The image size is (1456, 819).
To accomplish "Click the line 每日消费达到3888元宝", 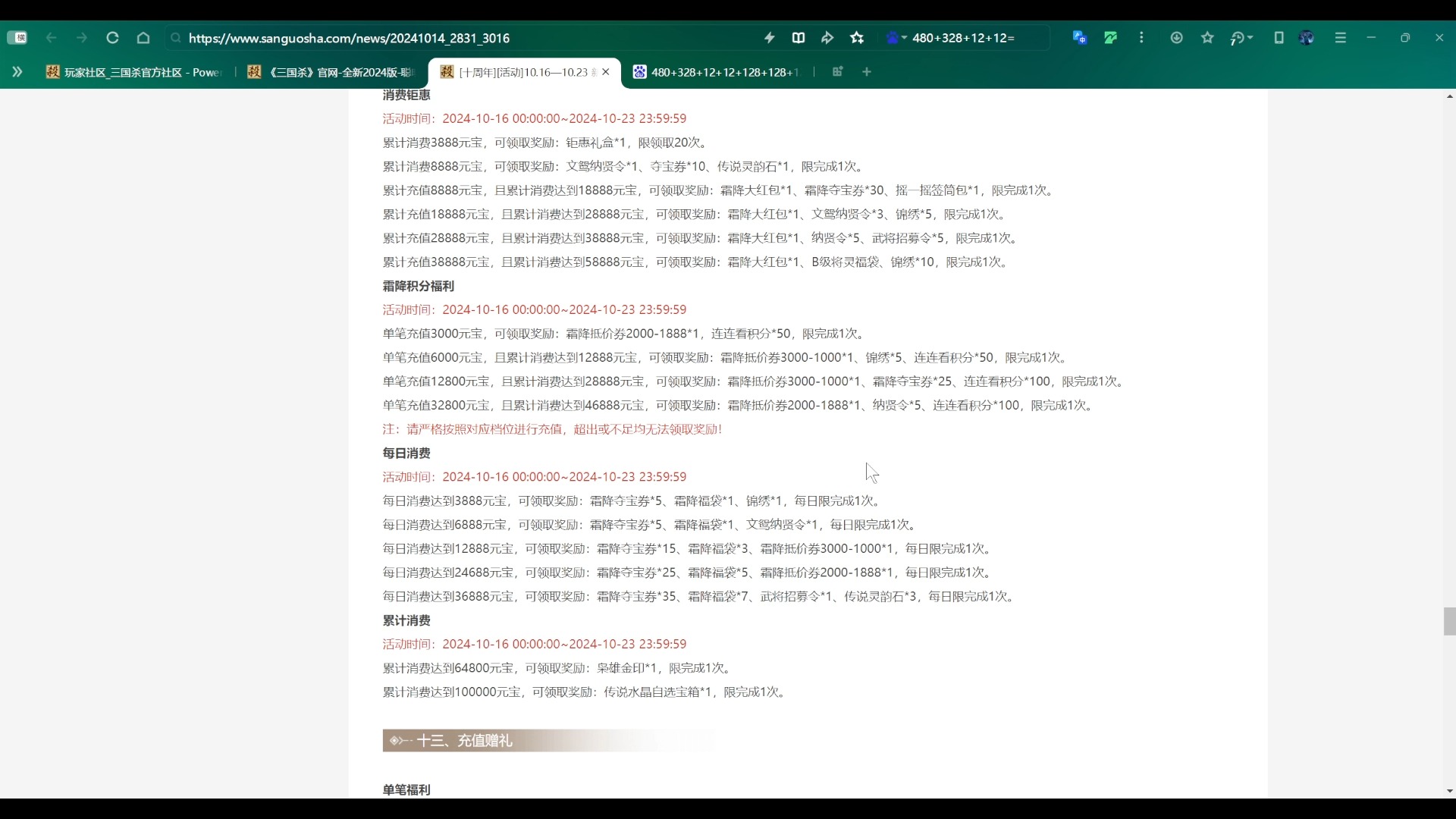I will (x=632, y=500).
